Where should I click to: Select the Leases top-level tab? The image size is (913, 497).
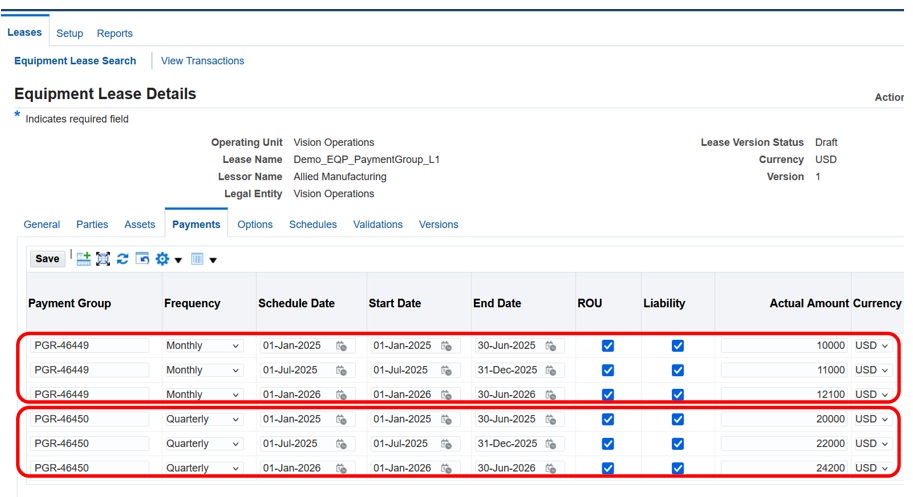point(24,33)
